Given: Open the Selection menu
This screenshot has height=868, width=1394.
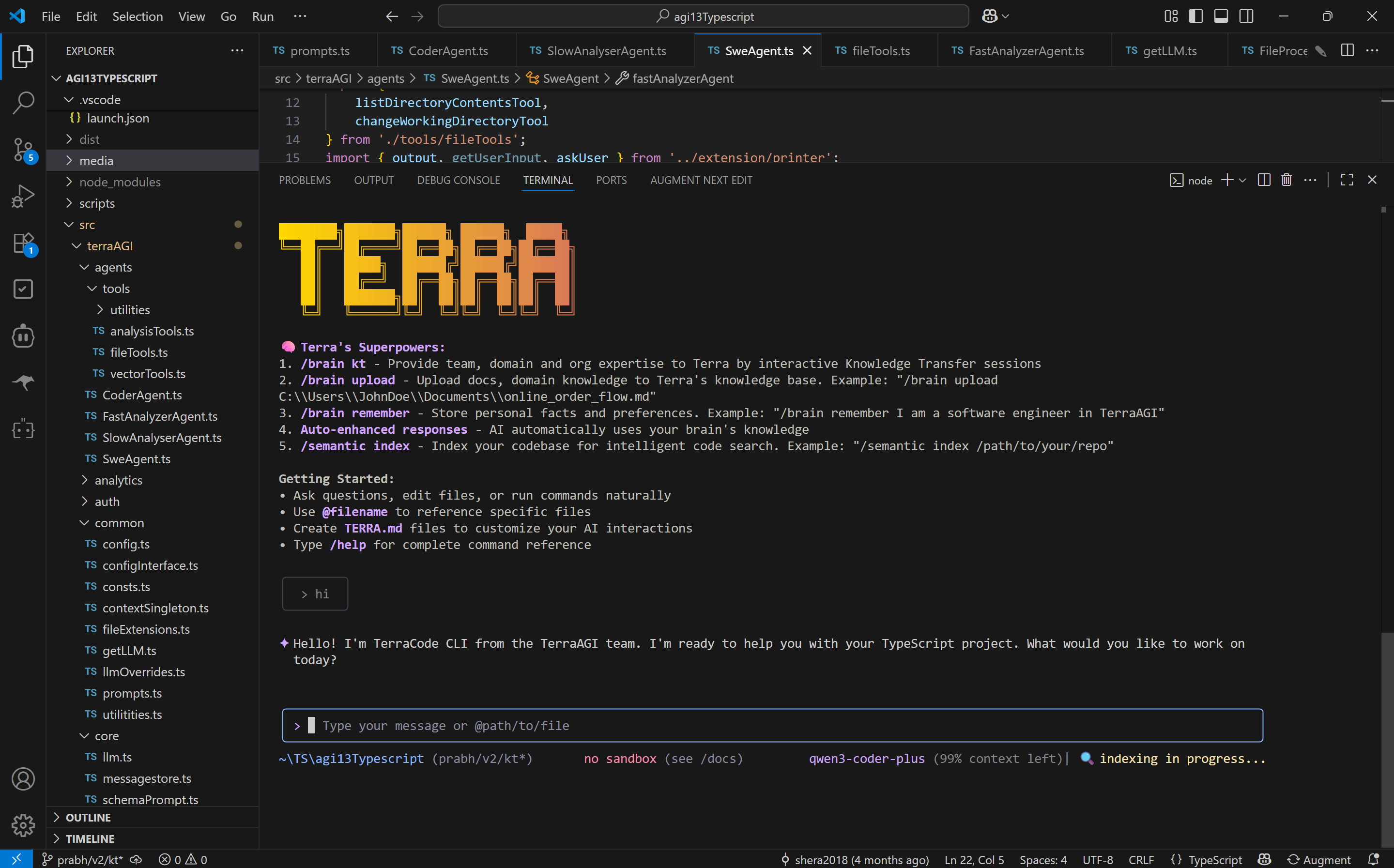Looking at the screenshot, I should (137, 16).
